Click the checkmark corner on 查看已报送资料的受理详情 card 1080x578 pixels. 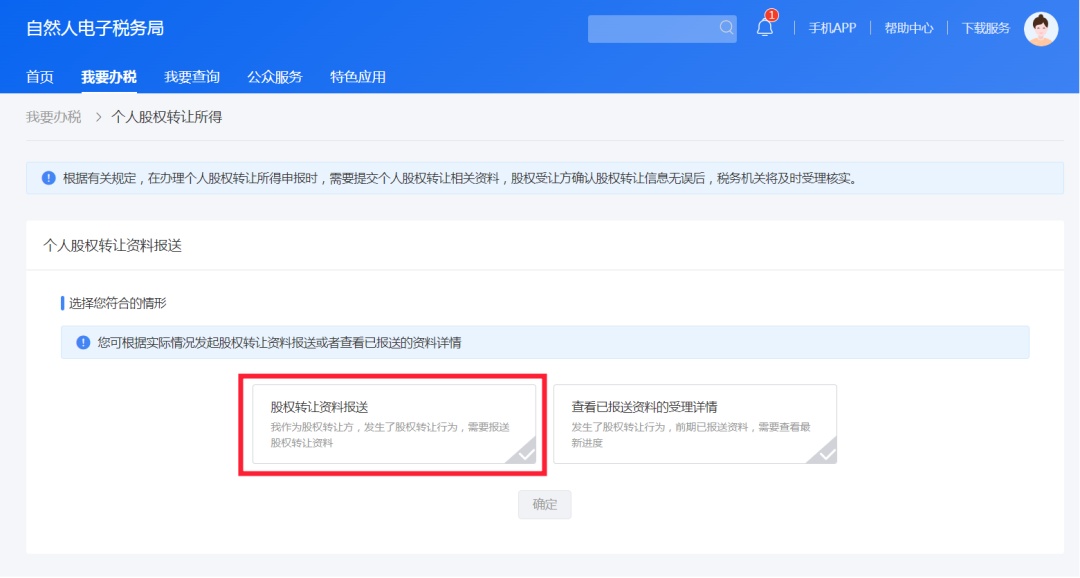tap(823, 451)
